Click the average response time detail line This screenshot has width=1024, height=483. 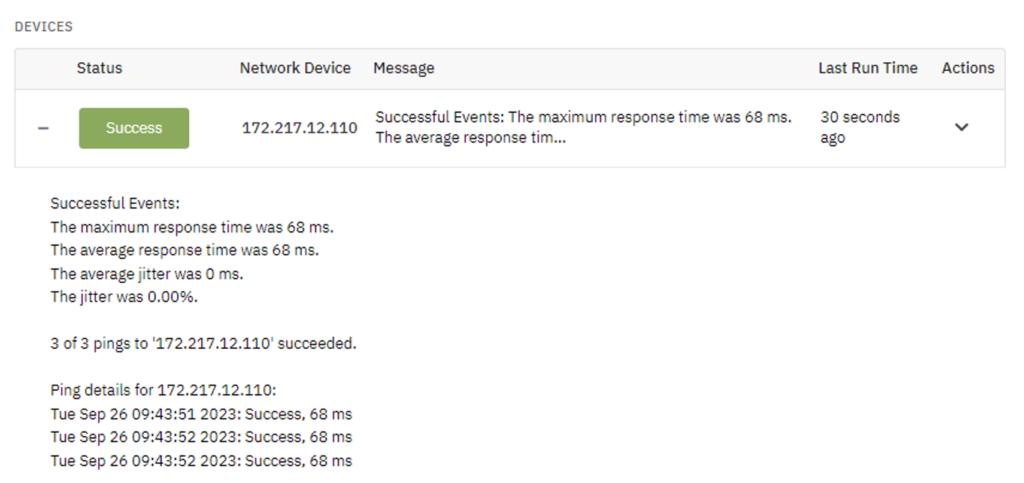click(x=185, y=251)
